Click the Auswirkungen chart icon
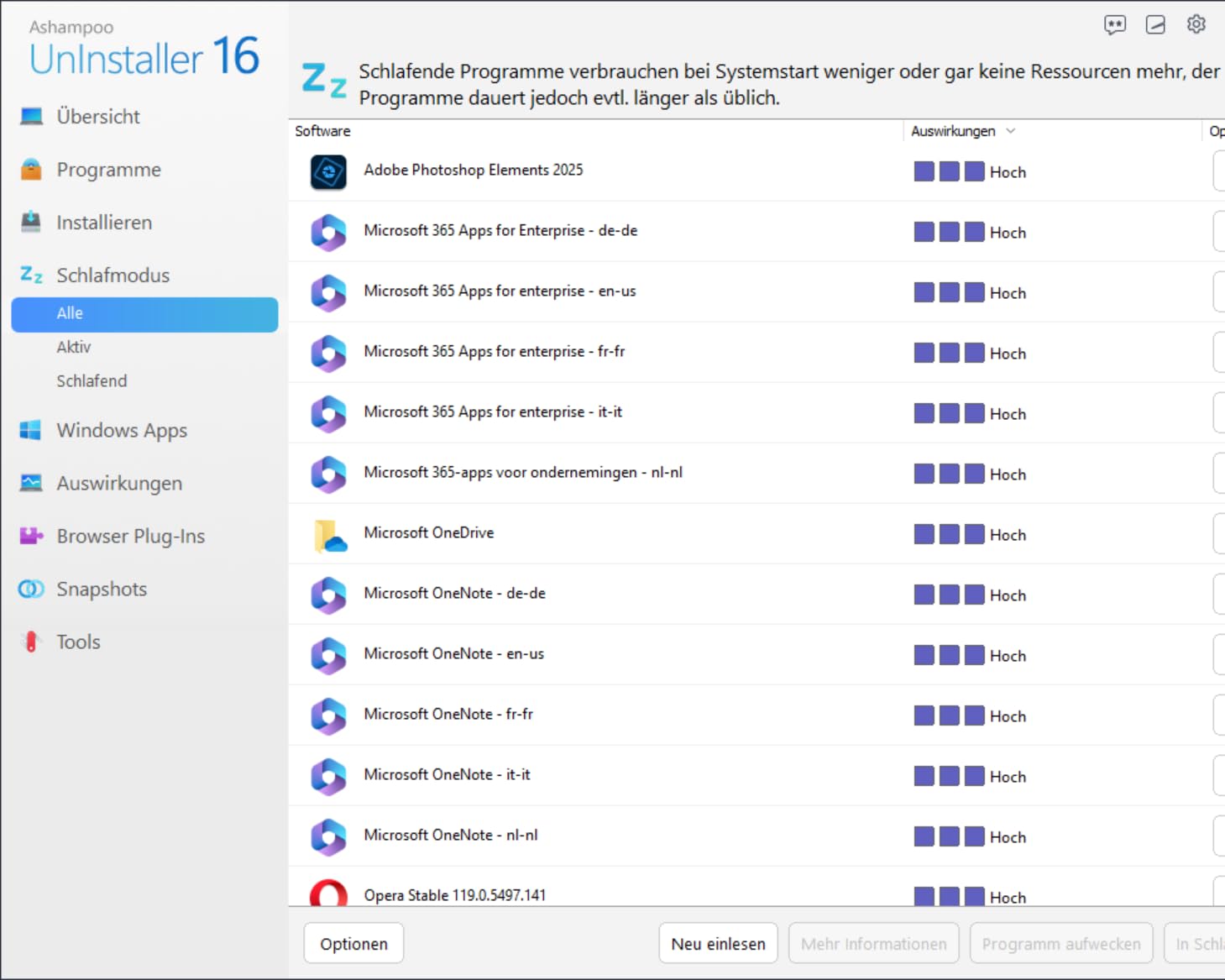The width and height of the screenshot is (1225, 980). [31, 483]
